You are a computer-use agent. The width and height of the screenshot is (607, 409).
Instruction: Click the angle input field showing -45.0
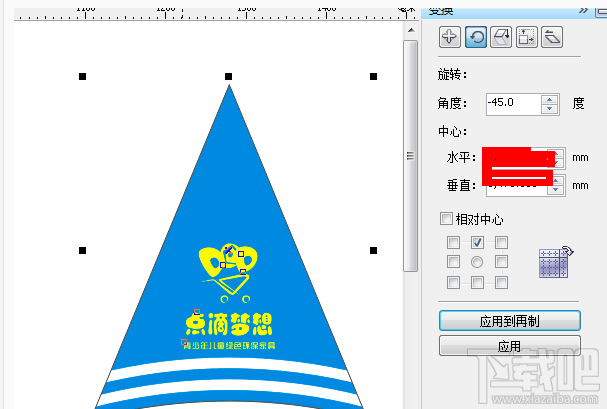tap(514, 104)
